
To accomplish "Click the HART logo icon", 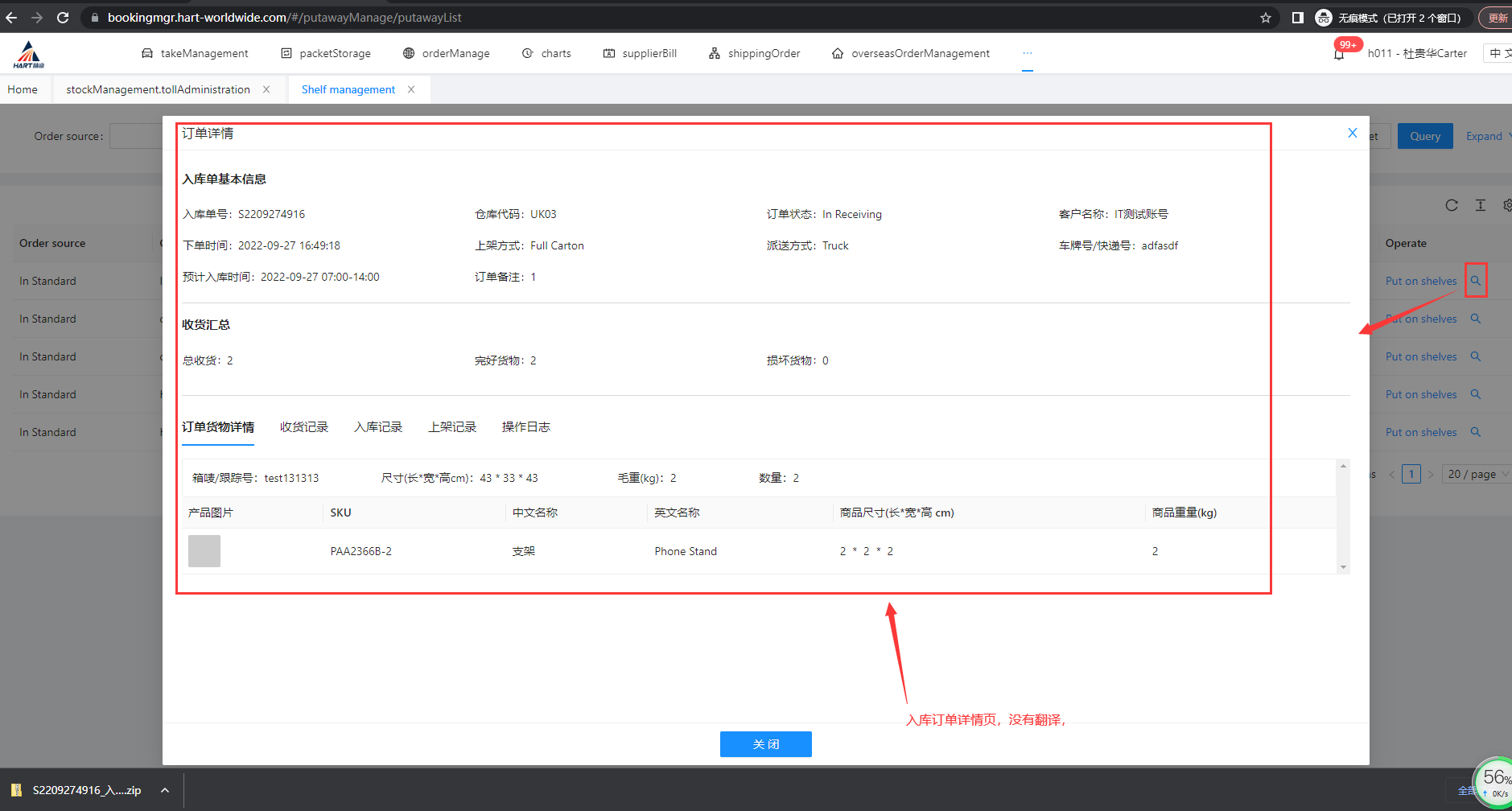I will click(29, 54).
